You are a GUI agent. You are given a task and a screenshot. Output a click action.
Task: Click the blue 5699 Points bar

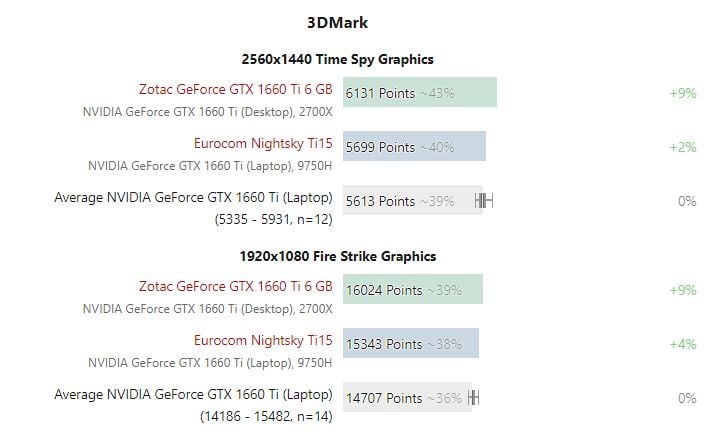coord(414,146)
